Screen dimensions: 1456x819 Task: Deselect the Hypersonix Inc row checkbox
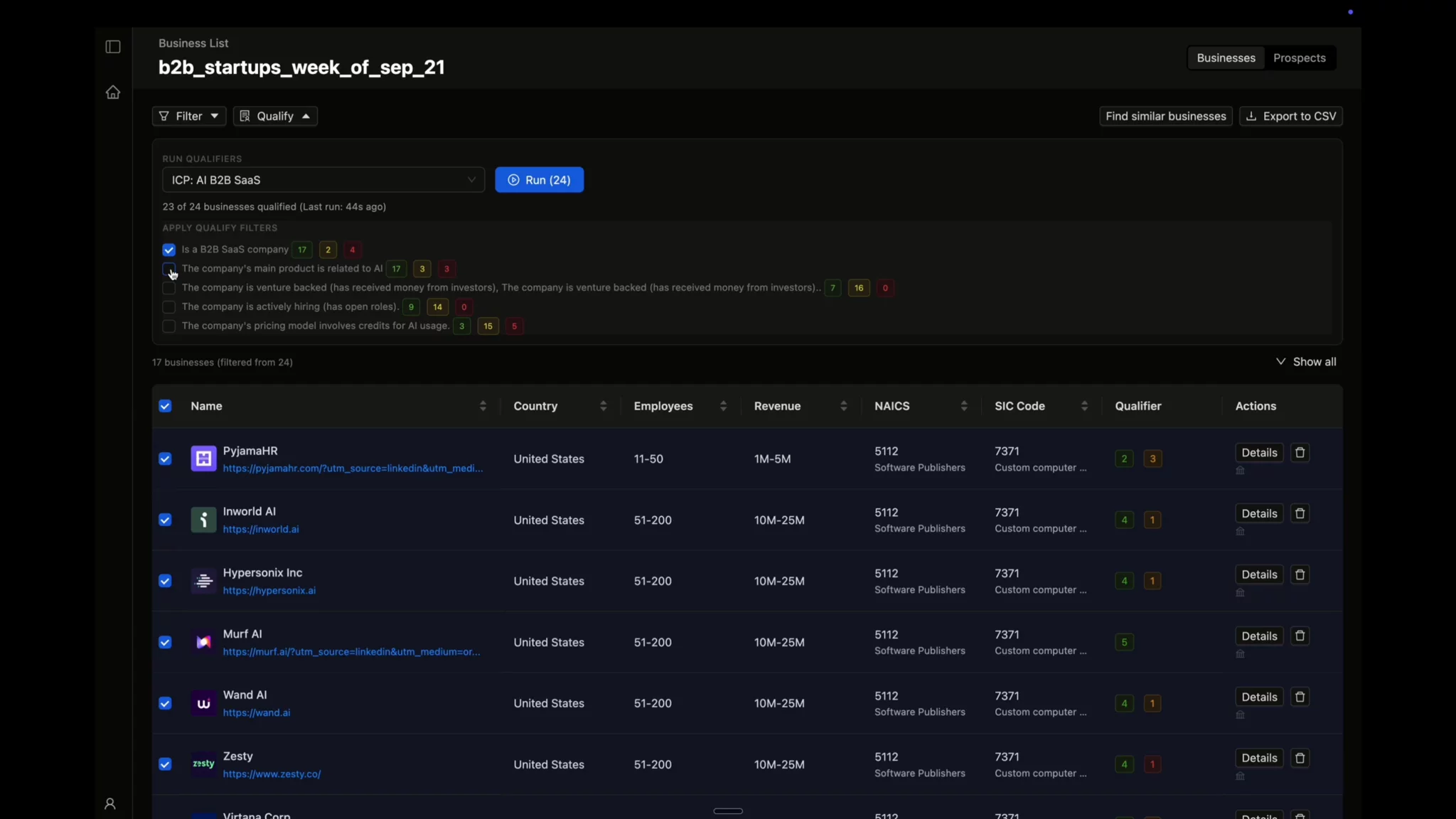click(165, 581)
